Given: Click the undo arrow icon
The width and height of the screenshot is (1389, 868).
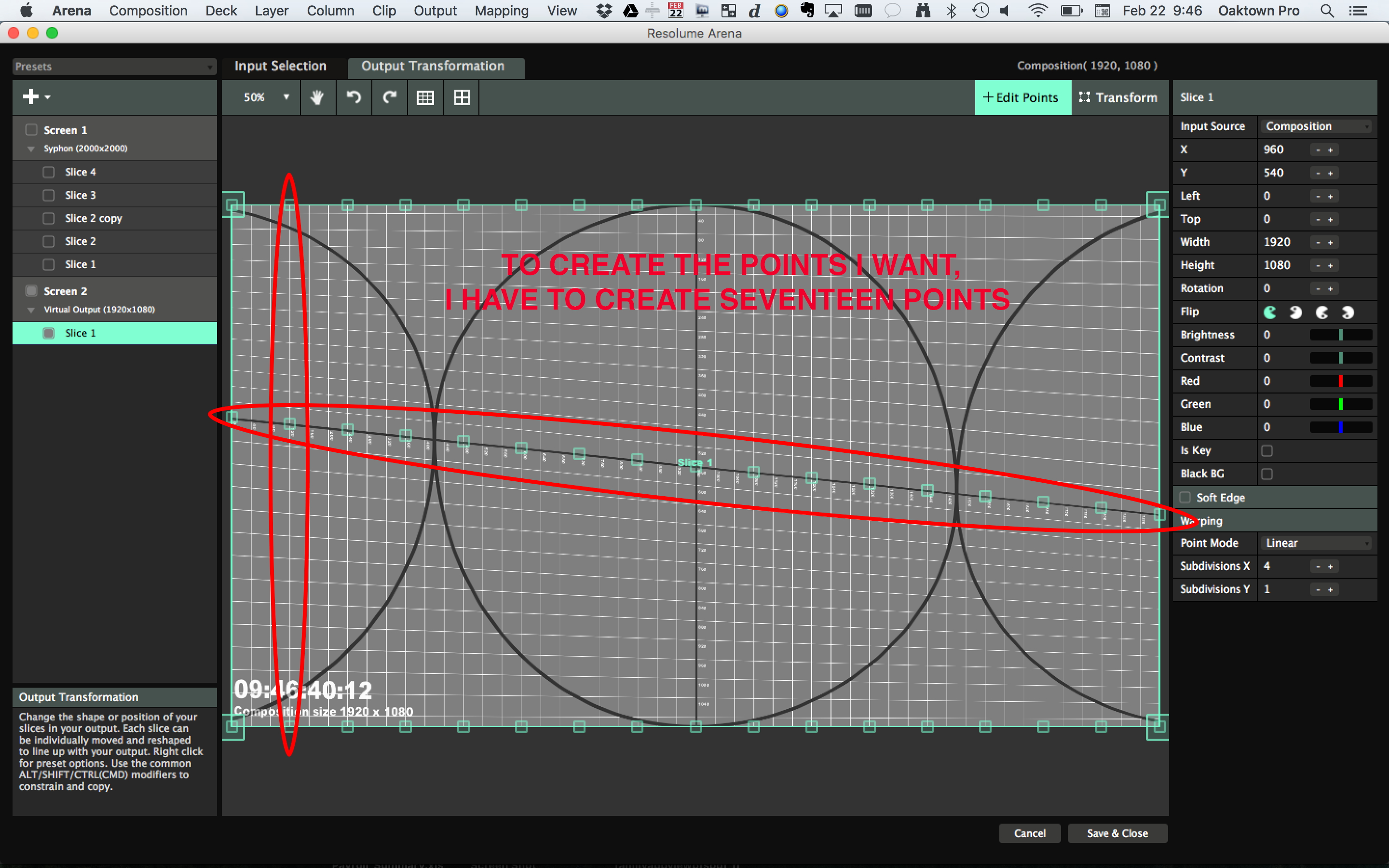Looking at the screenshot, I should click(x=354, y=97).
